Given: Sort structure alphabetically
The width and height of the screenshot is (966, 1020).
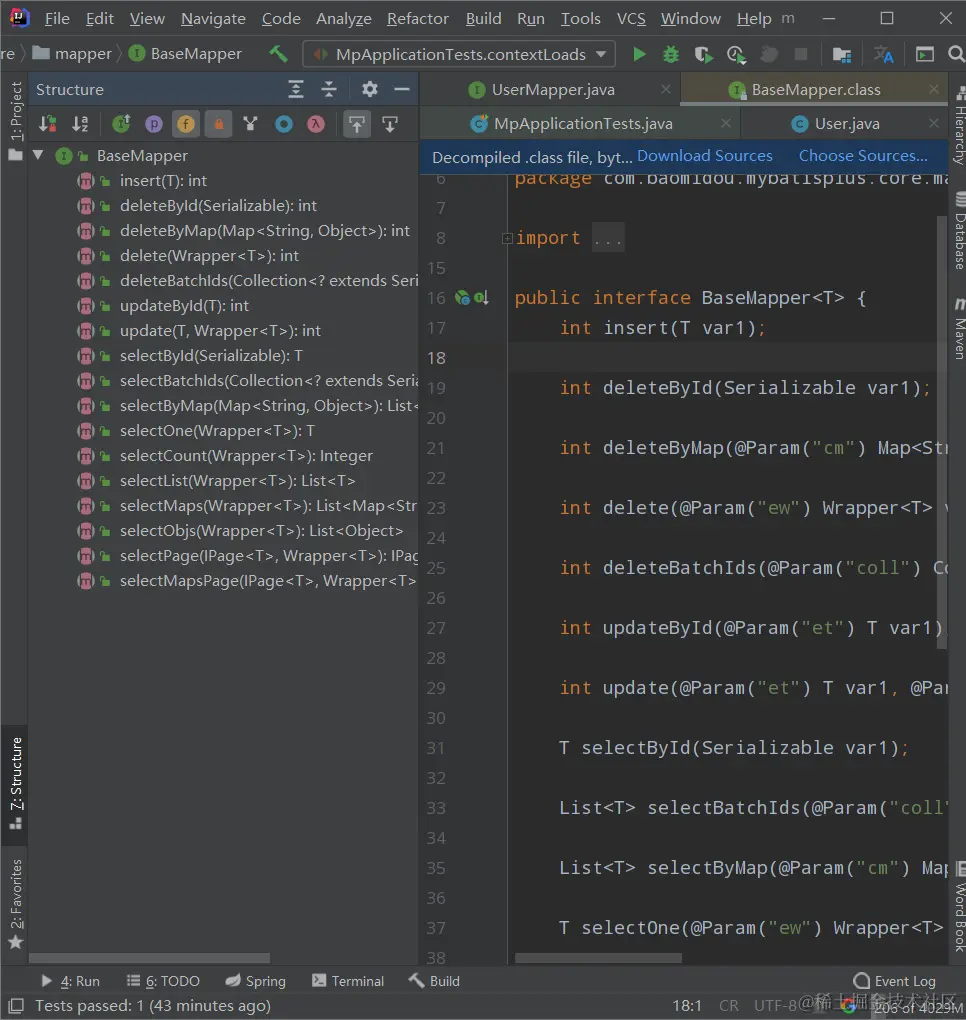Looking at the screenshot, I should tap(81, 124).
